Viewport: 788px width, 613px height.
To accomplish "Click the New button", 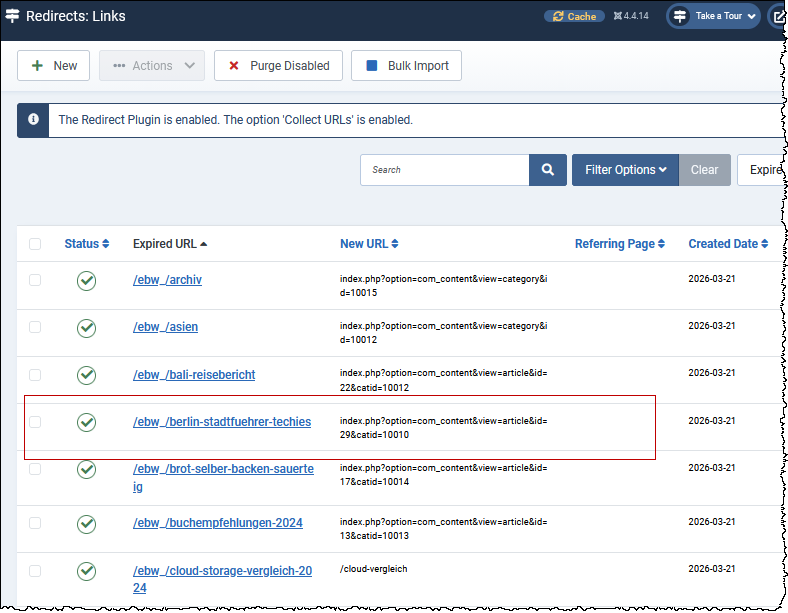I will pyautogui.click(x=54, y=66).
